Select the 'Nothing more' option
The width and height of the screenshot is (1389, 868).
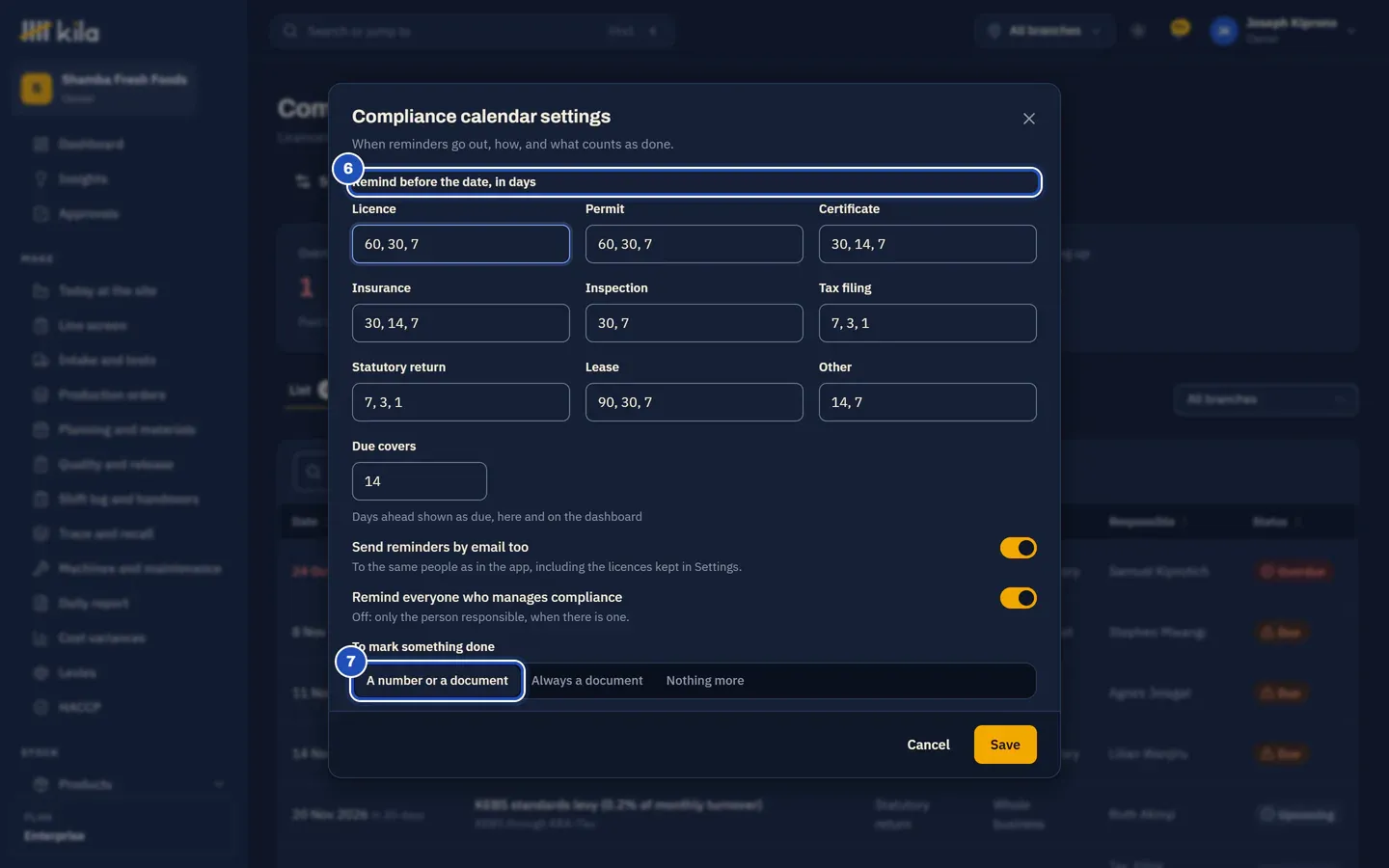[705, 681]
